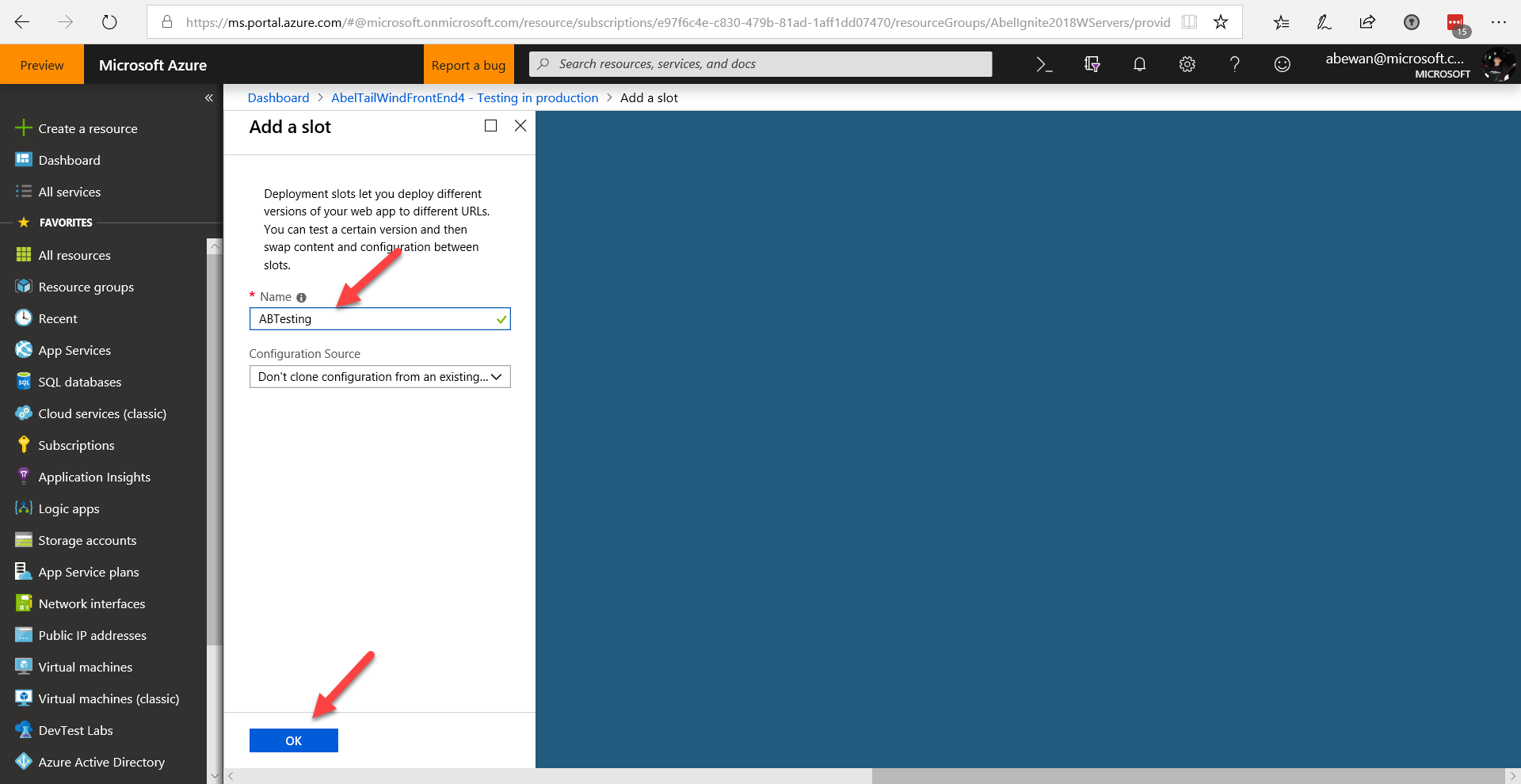Click the SQL databases icon
The height and width of the screenshot is (784, 1521).
tap(24, 382)
